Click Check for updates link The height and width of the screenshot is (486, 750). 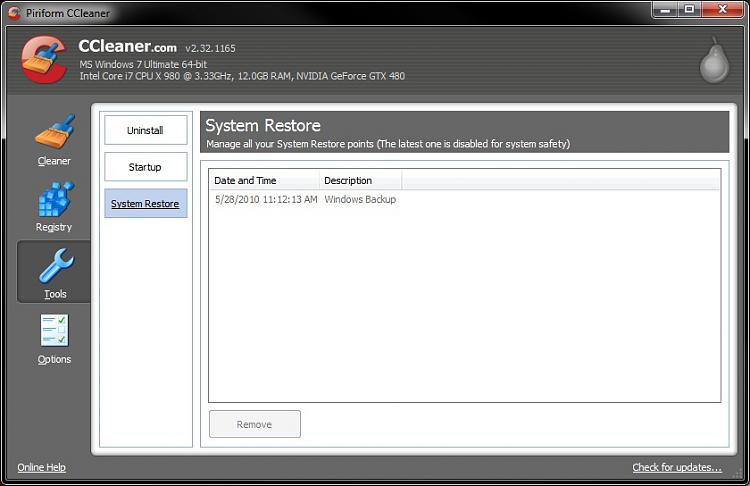point(677,467)
